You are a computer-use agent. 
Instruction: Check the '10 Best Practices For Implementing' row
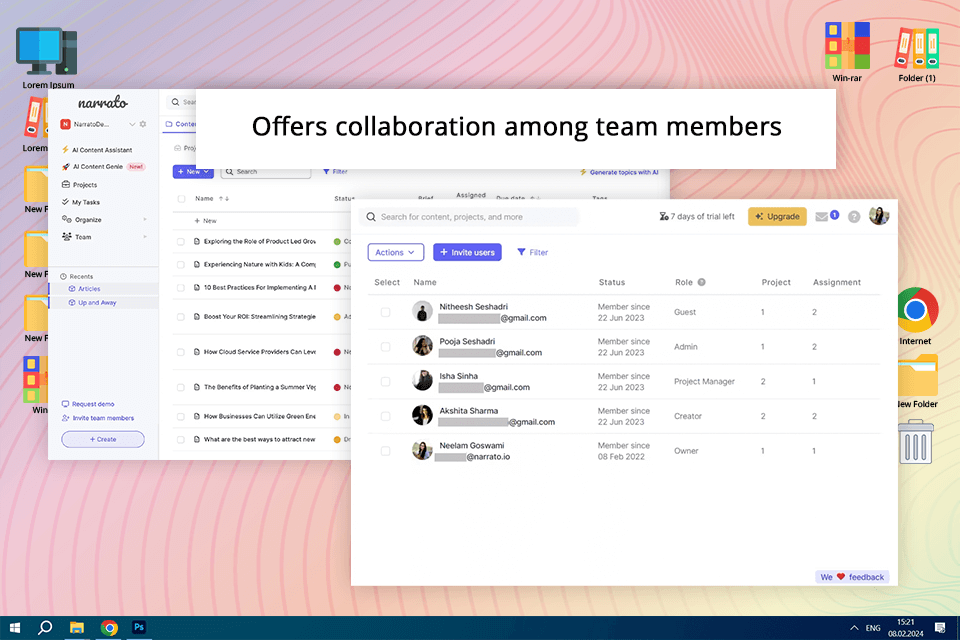click(181, 288)
